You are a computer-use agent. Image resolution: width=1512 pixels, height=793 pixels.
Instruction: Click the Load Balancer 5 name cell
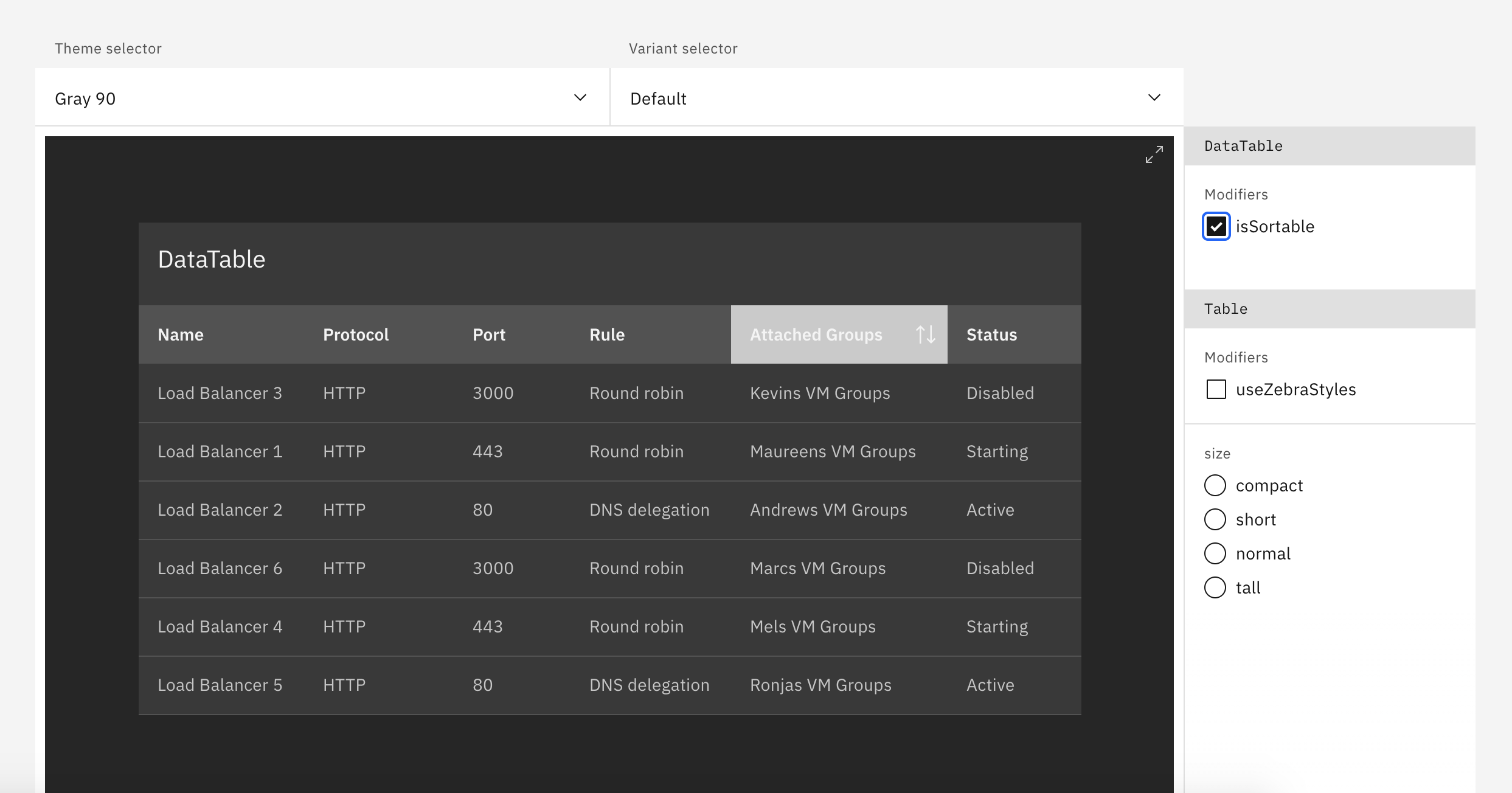point(220,685)
